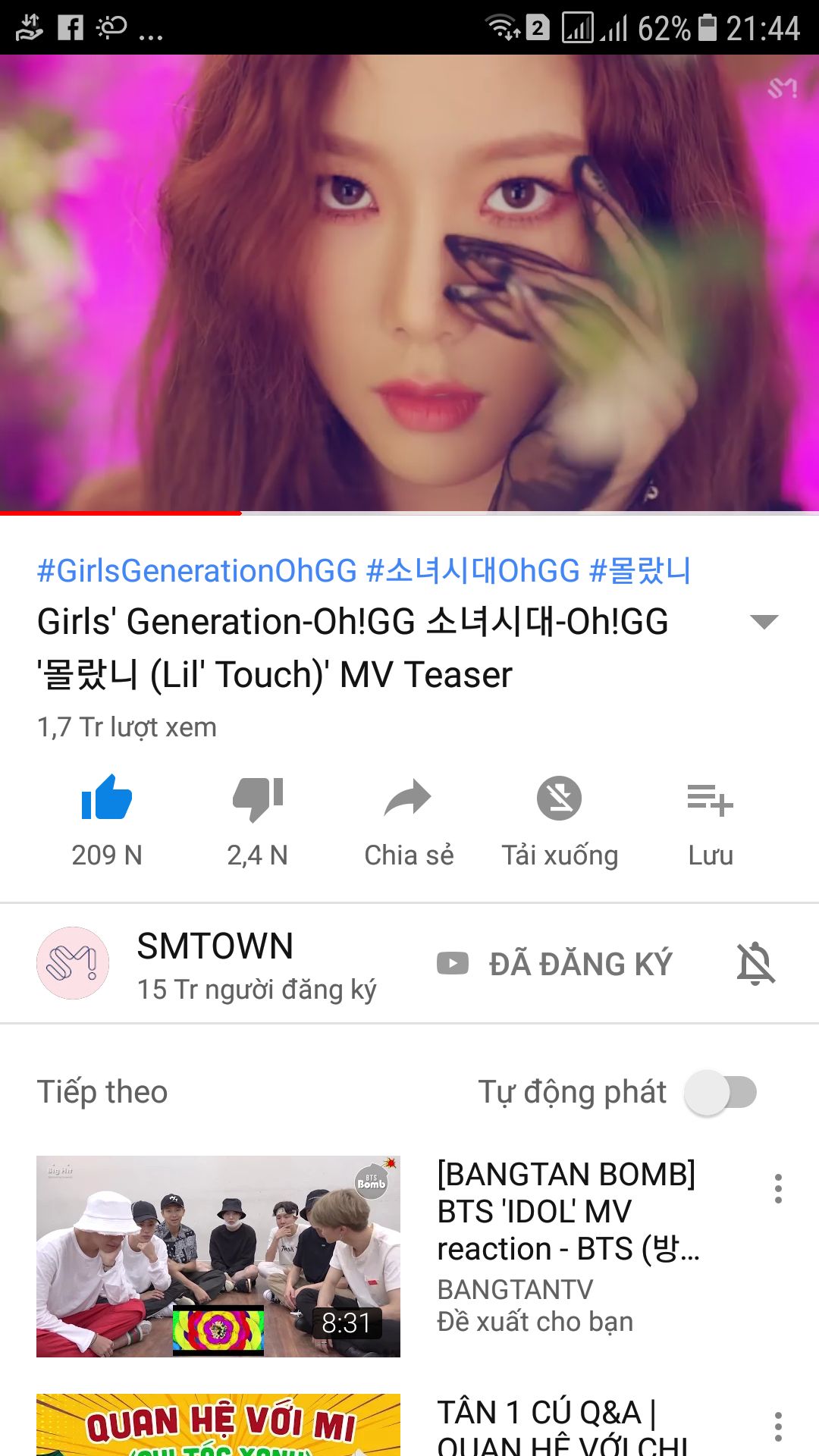Open options menu for BANGTAN BOMB video

pyautogui.click(x=778, y=1188)
